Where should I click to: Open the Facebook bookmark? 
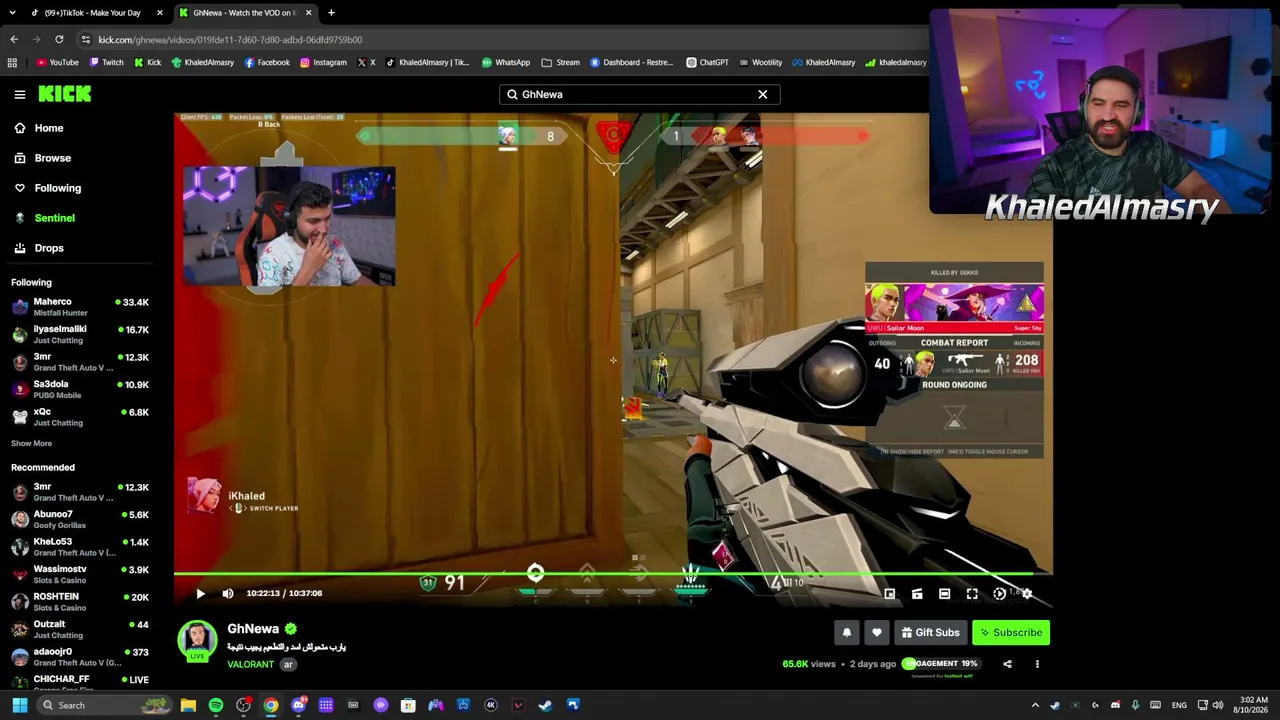pos(266,62)
